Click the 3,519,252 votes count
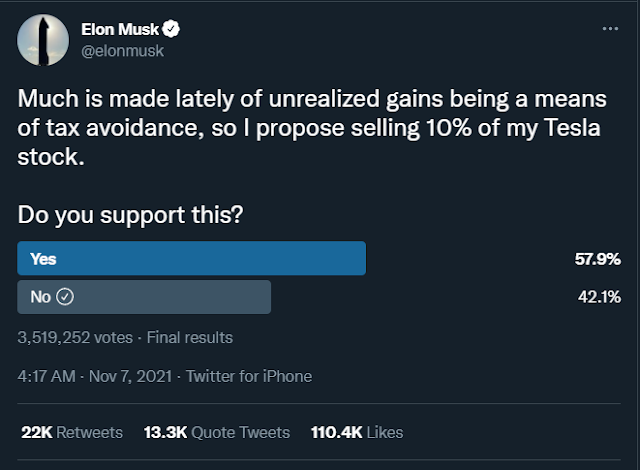Viewport: 640px width, 470px height. pyautogui.click(x=76, y=338)
